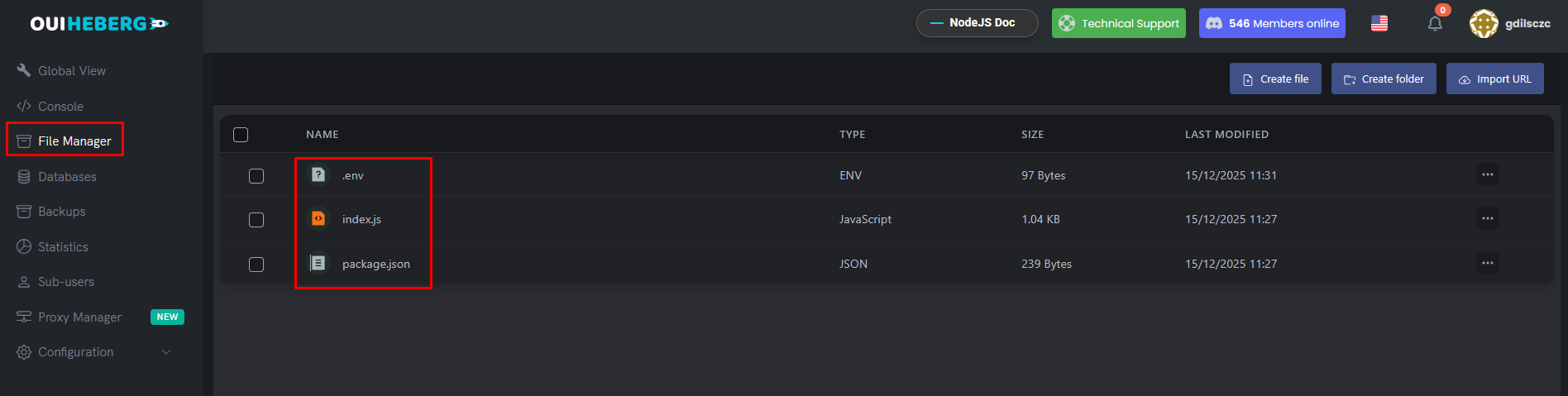Viewport: 1568px width, 396px height.
Task: Tick the checkbox for .env
Action: pos(256,176)
